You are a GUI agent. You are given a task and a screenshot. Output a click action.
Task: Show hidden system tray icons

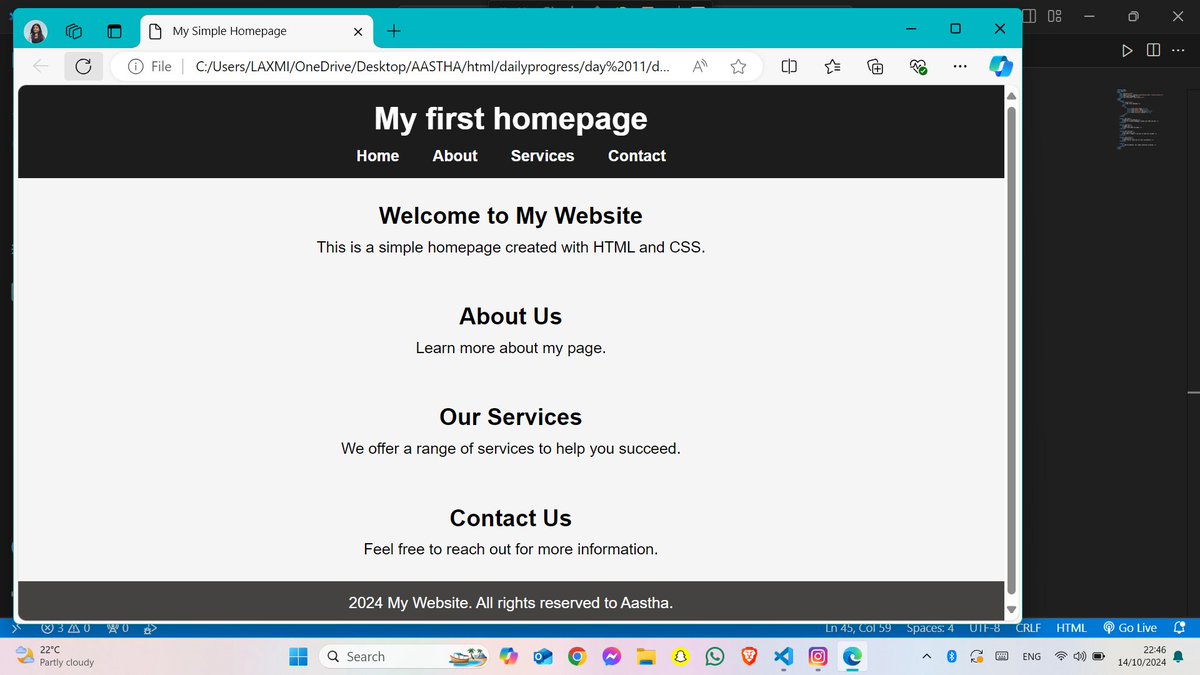(x=927, y=657)
